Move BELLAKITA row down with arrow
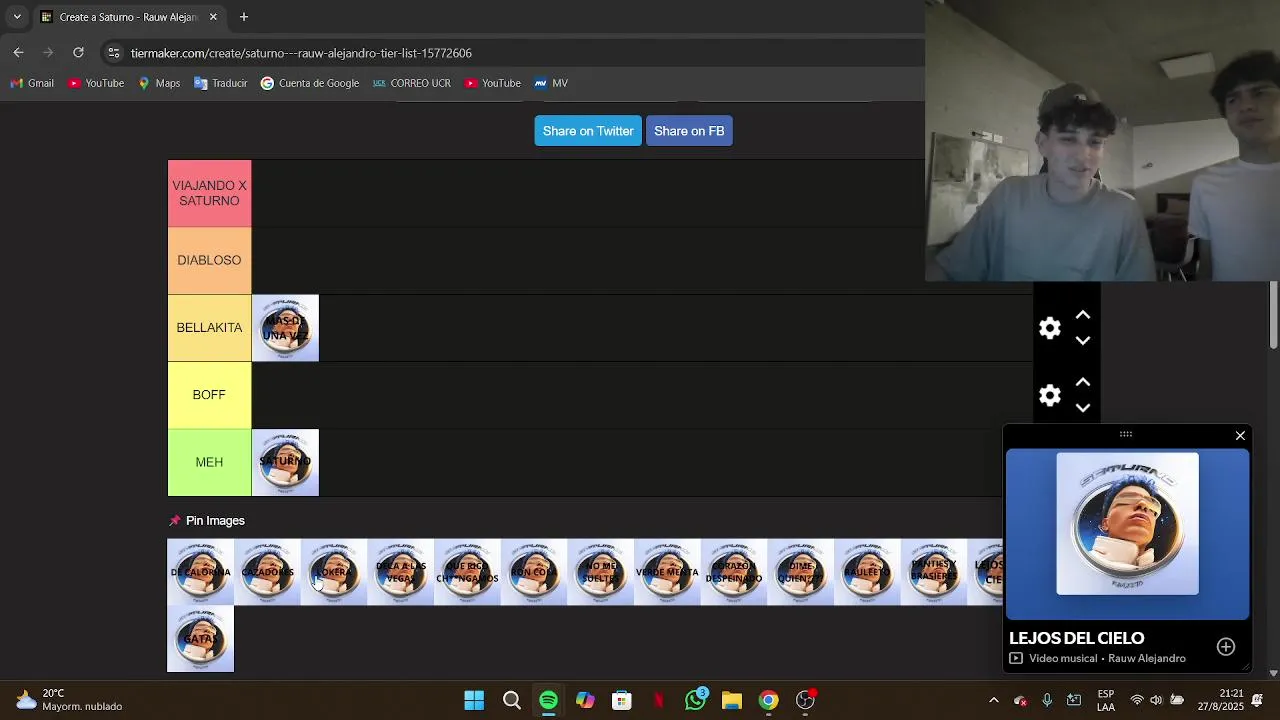Screen dimensions: 1280x720 (x=1082, y=341)
